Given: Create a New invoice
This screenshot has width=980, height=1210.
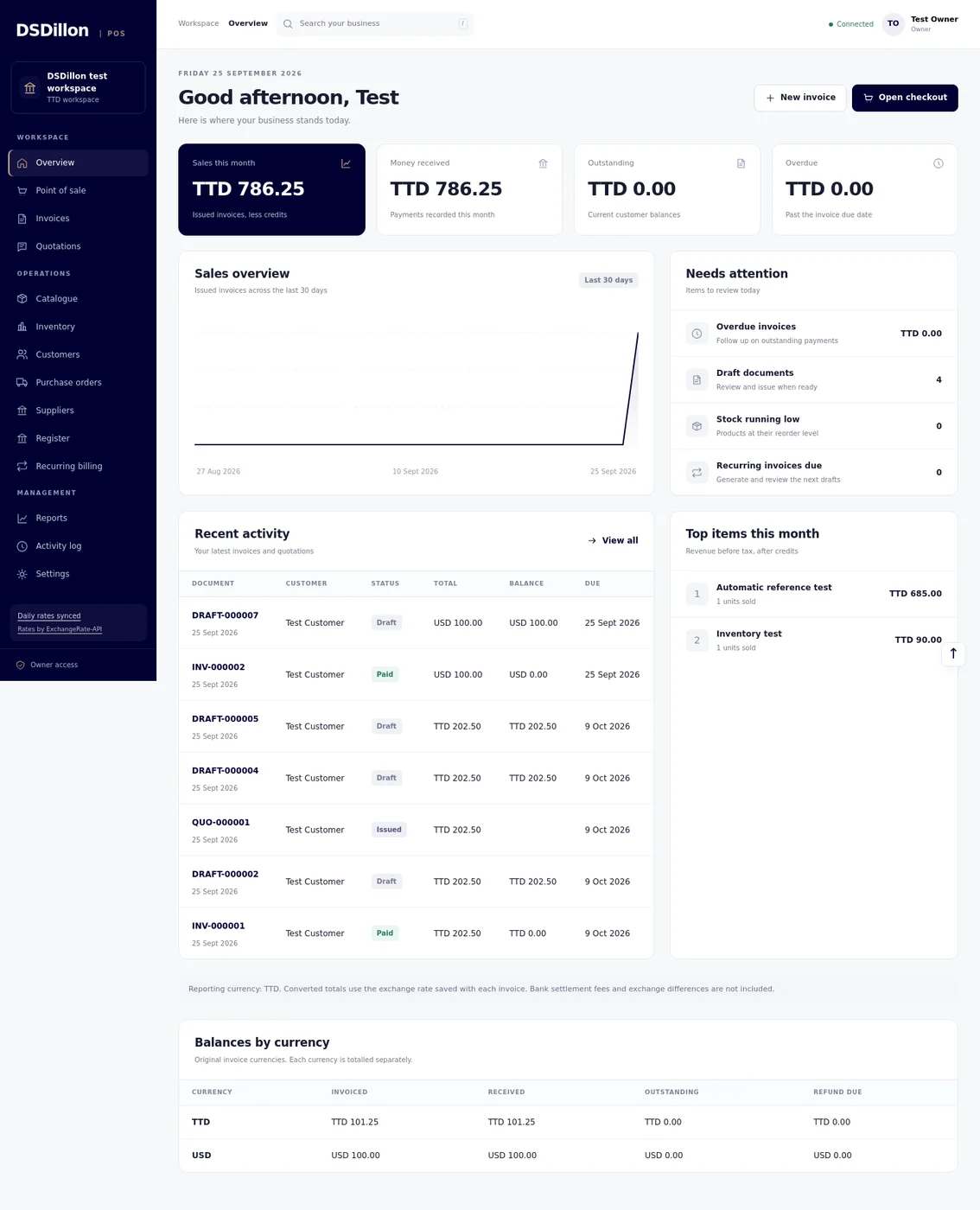Looking at the screenshot, I should pos(800,98).
